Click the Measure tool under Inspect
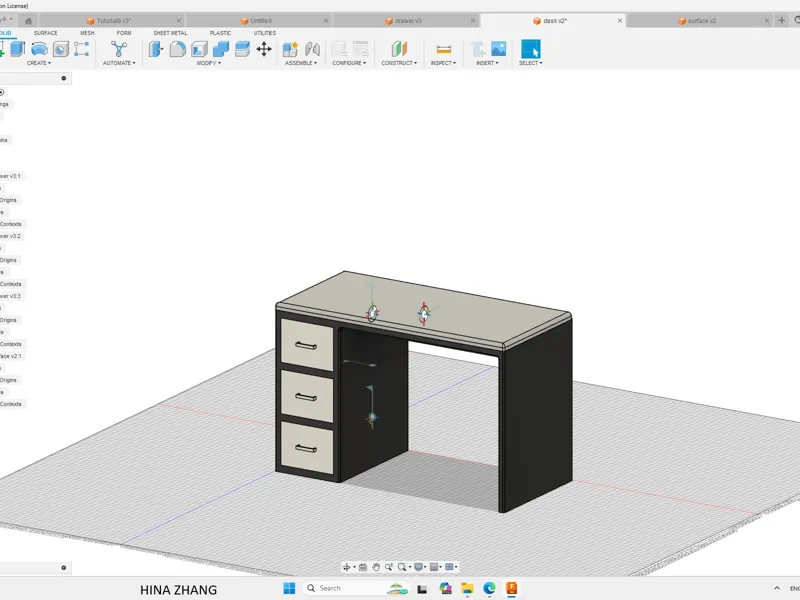 [x=443, y=49]
